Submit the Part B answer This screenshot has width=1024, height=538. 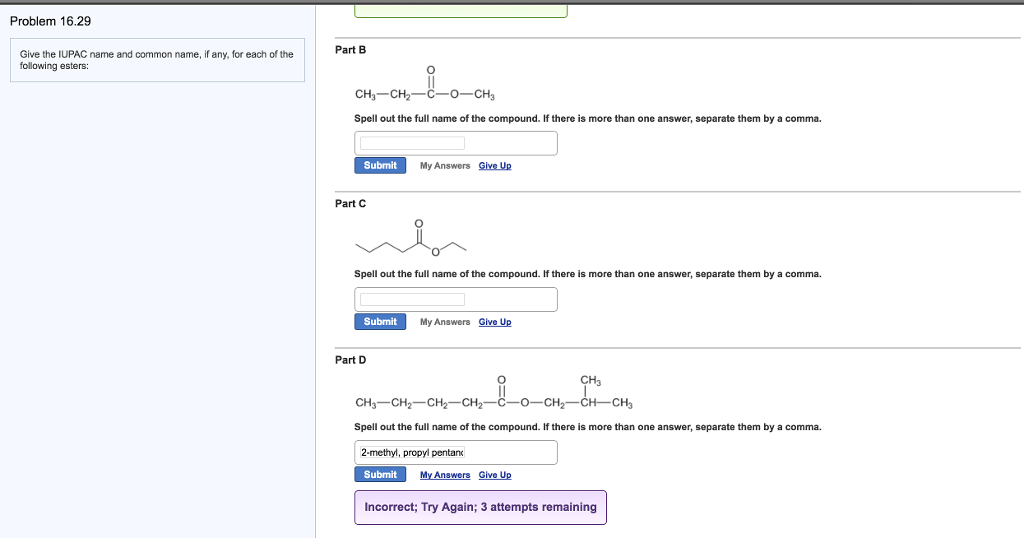pyautogui.click(x=380, y=166)
